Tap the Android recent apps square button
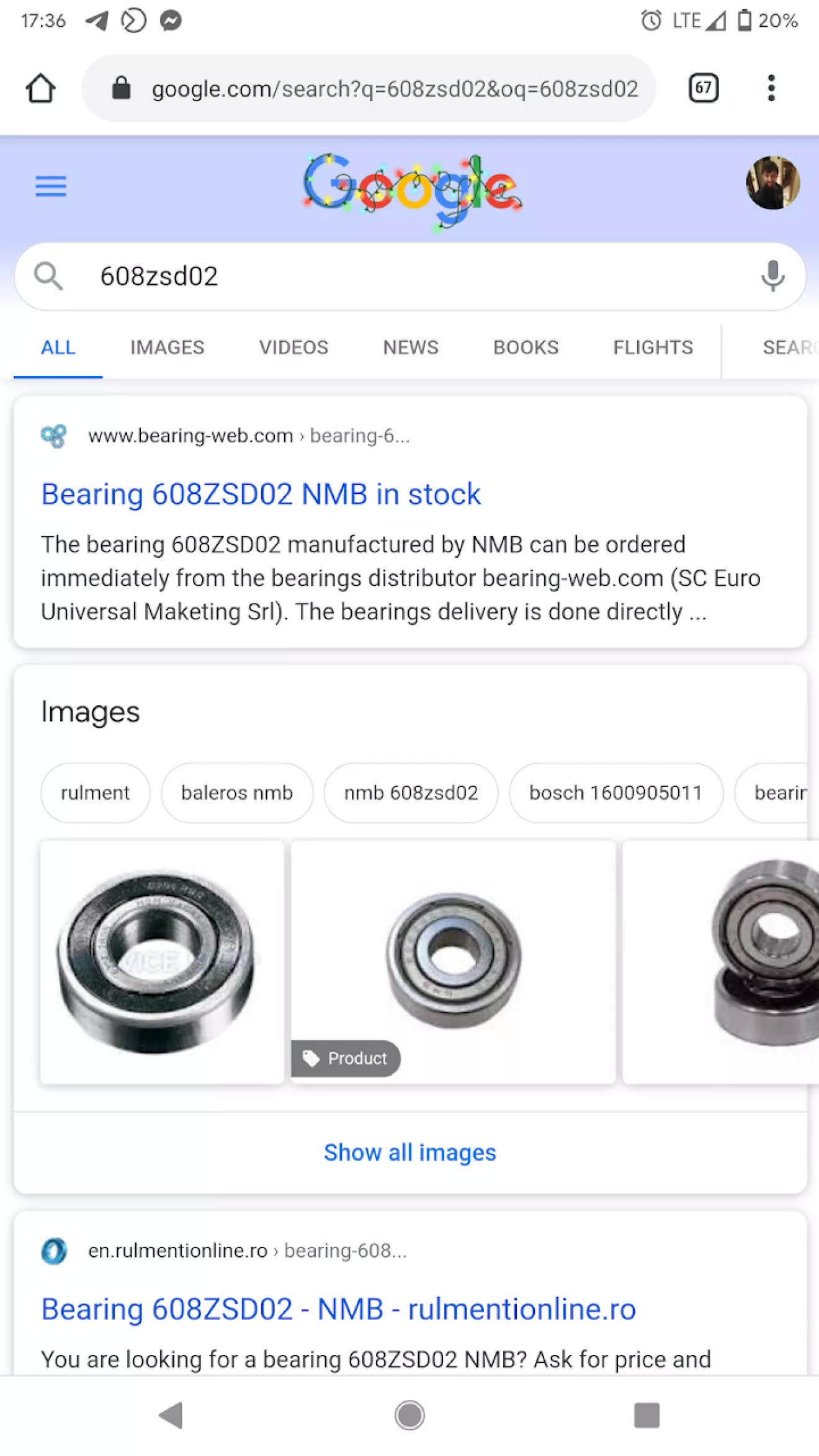819x1456 pixels. tap(647, 1415)
